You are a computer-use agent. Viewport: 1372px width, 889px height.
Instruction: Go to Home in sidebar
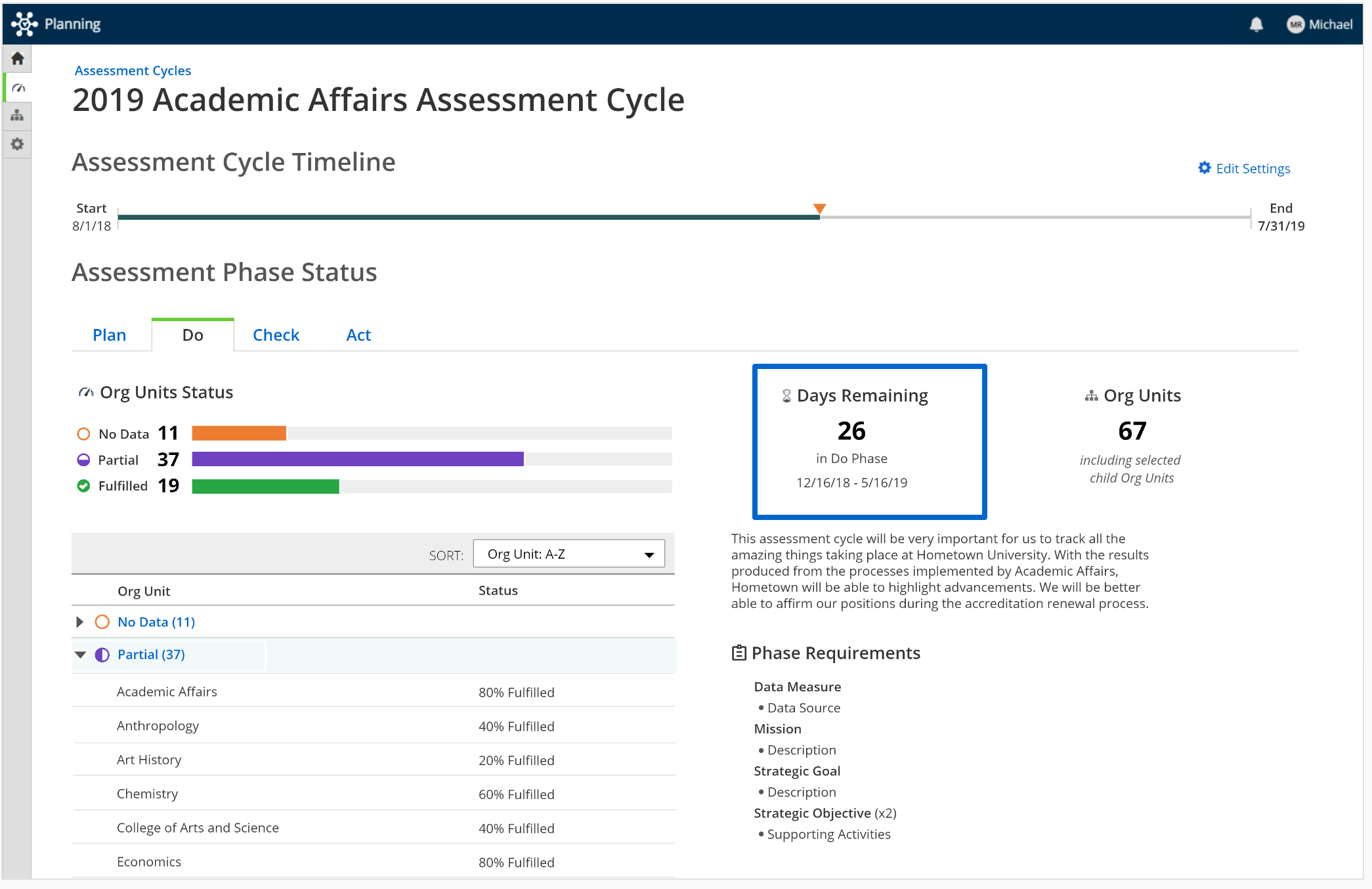coord(18,58)
